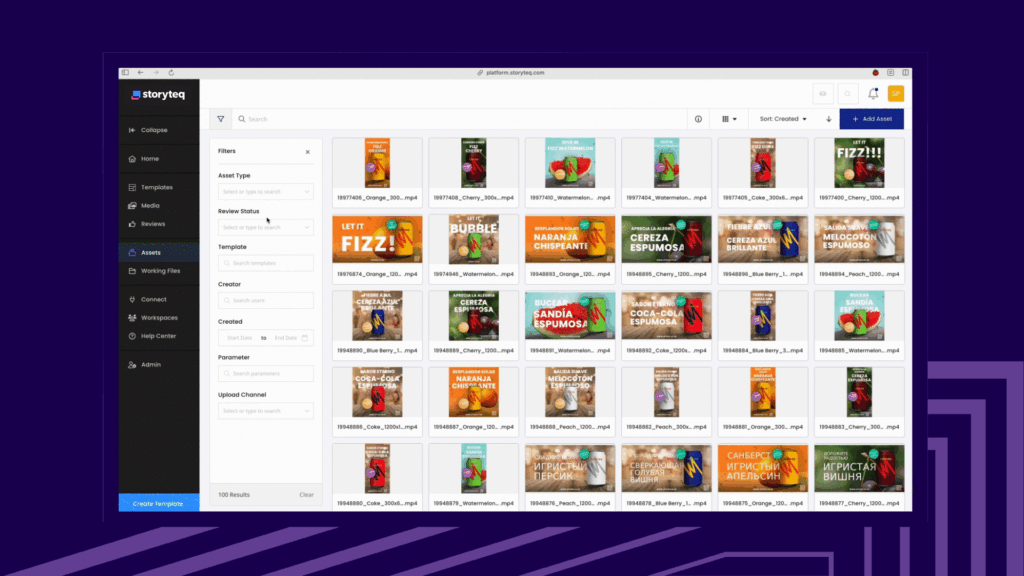The width and height of the screenshot is (1024, 576).
Task: Open asset thumbnail 19977410_Watermelon
Action: (570, 163)
